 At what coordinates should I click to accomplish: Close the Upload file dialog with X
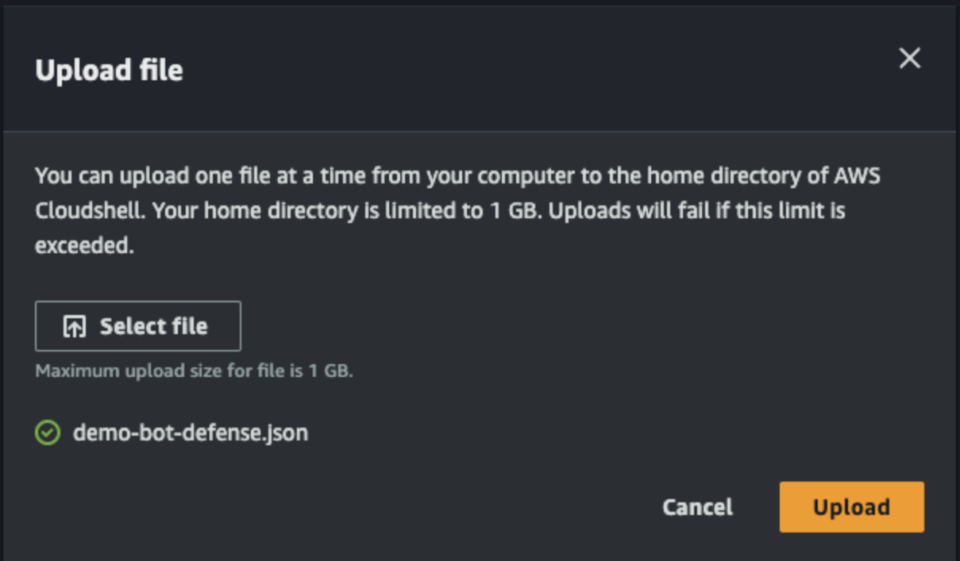coord(910,58)
